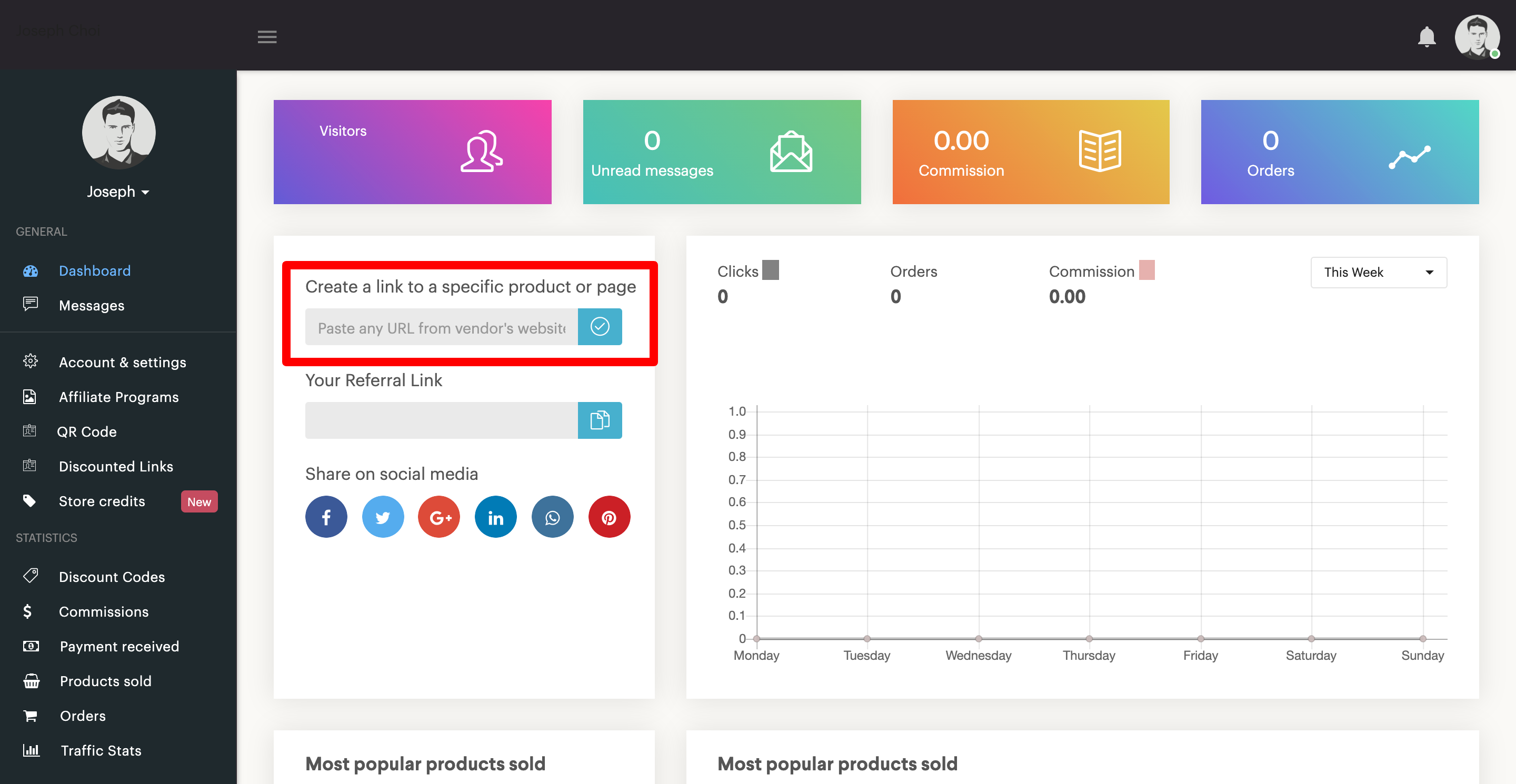1516x784 pixels.
Task: Click the referral link text field
Action: pyautogui.click(x=442, y=420)
